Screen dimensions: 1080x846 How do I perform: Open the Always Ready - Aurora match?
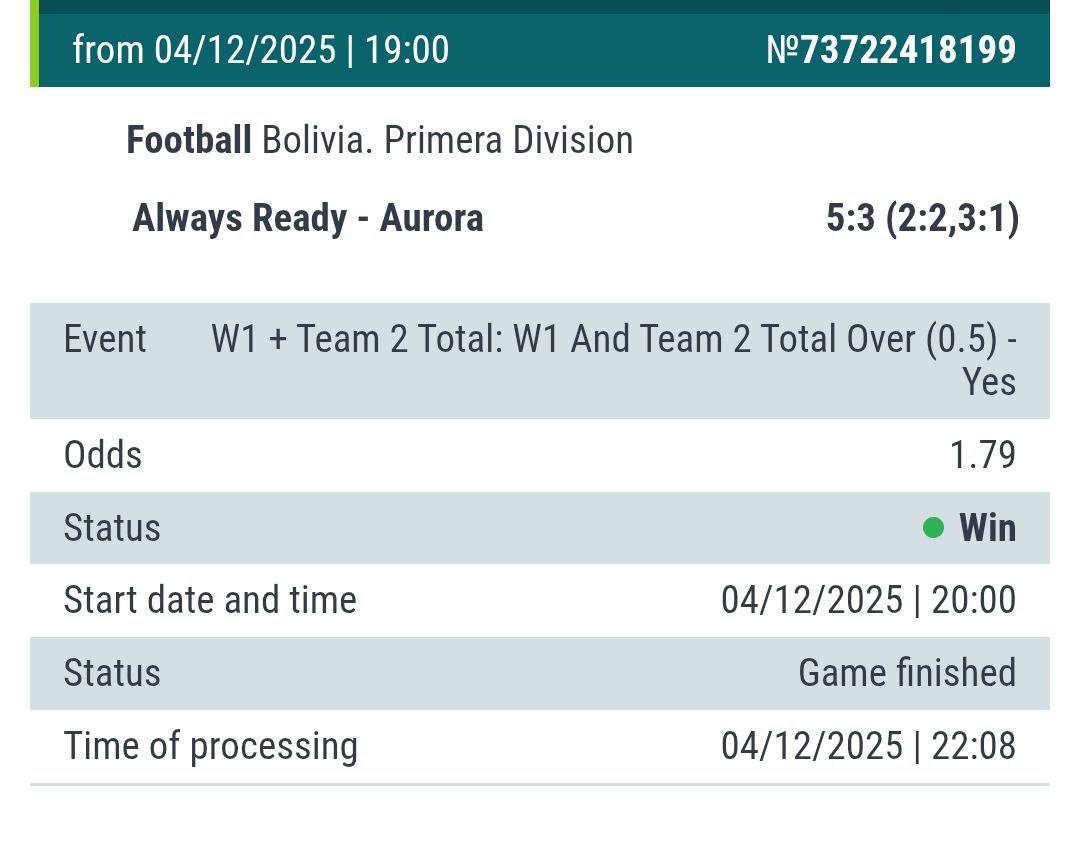coord(307,218)
